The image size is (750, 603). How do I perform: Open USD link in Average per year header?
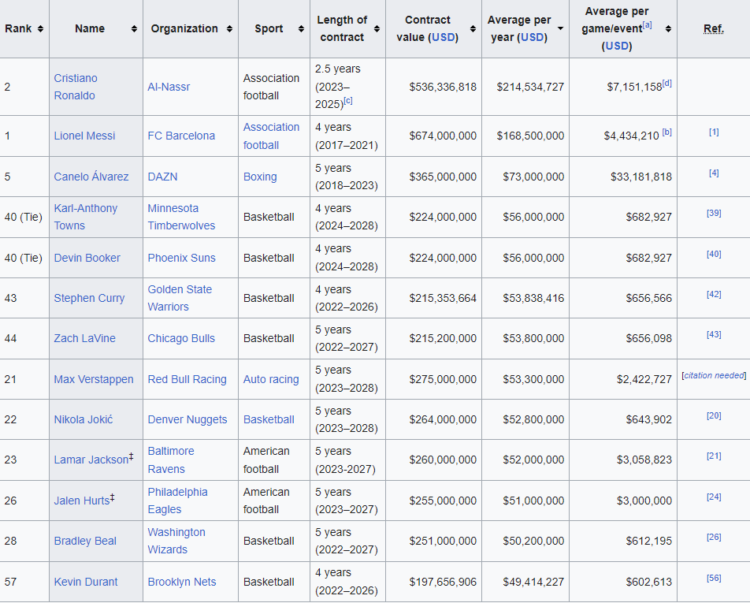[x=531, y=37]
